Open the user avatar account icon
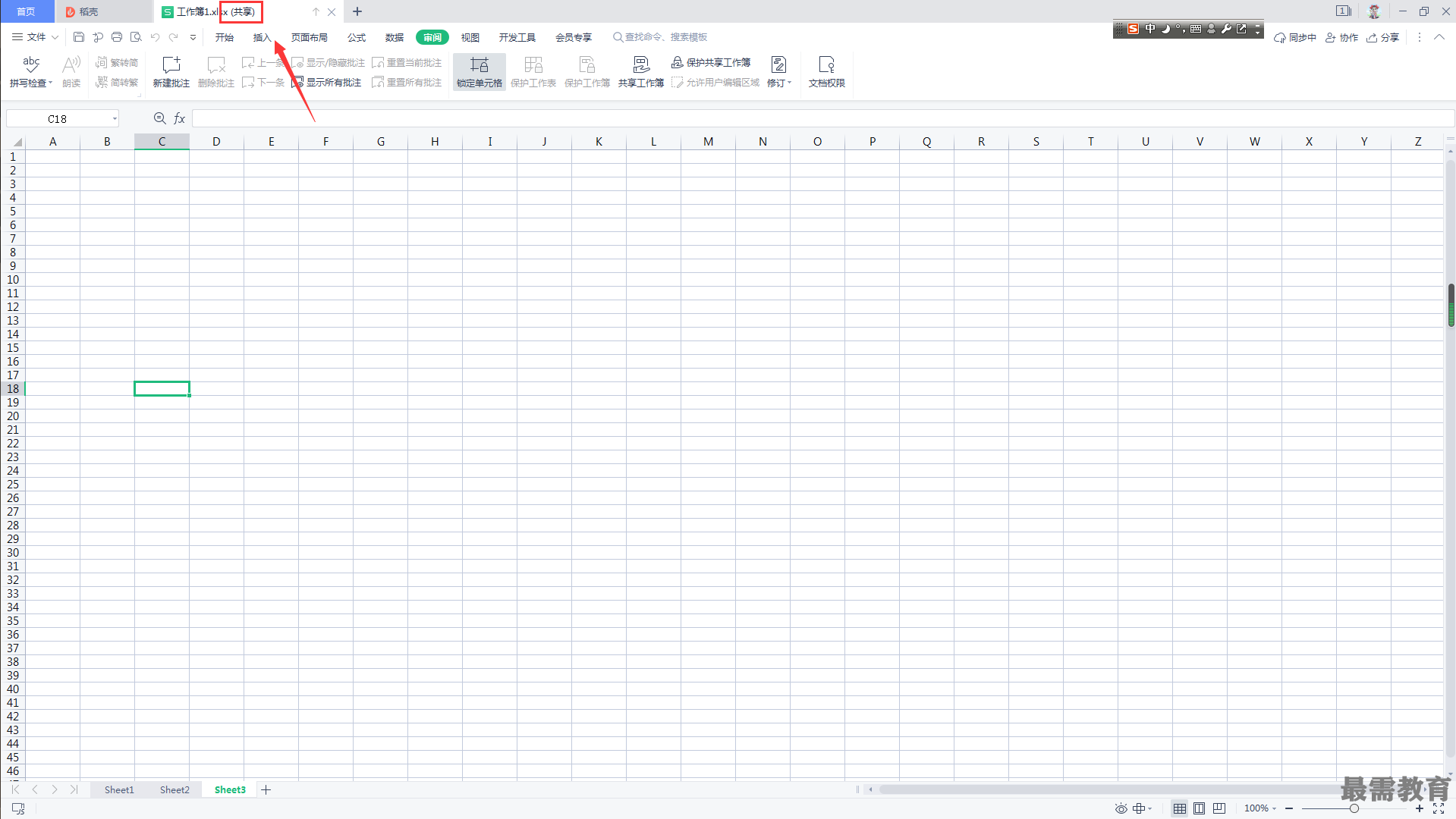 click(1374, 11)
